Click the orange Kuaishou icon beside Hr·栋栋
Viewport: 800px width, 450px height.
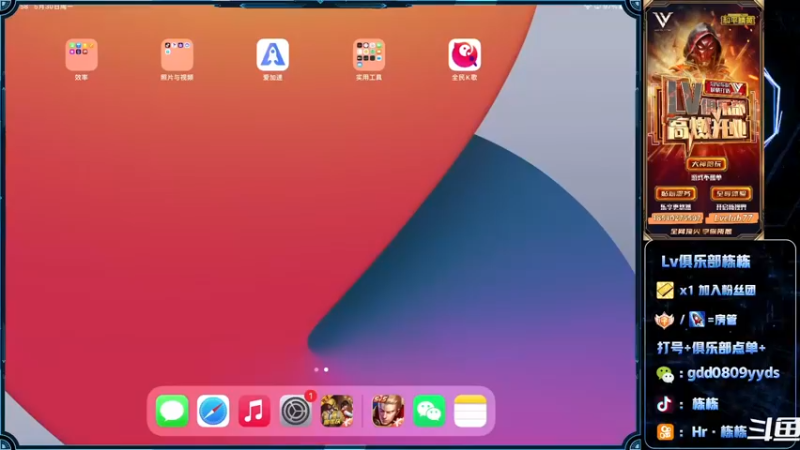665,432
